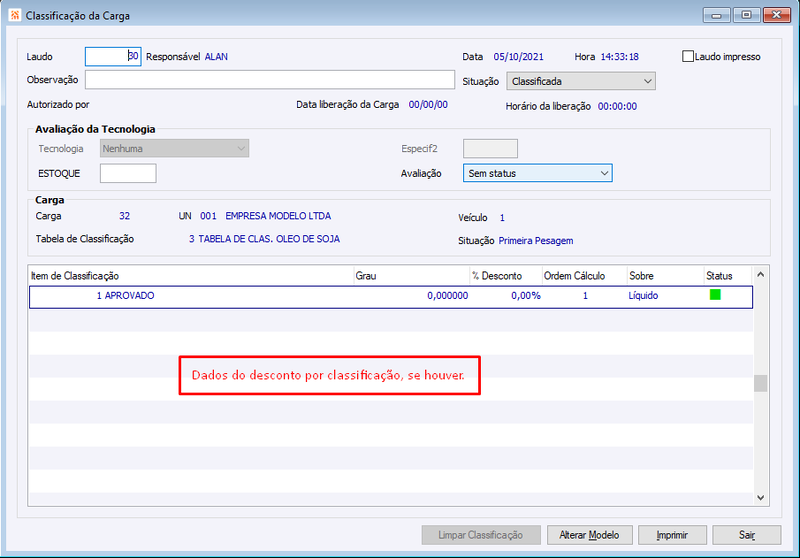This screenshot has width=800, height=558.
Task: Tick the Laudo impresso checkbox
Action: [x=688, y=57]
